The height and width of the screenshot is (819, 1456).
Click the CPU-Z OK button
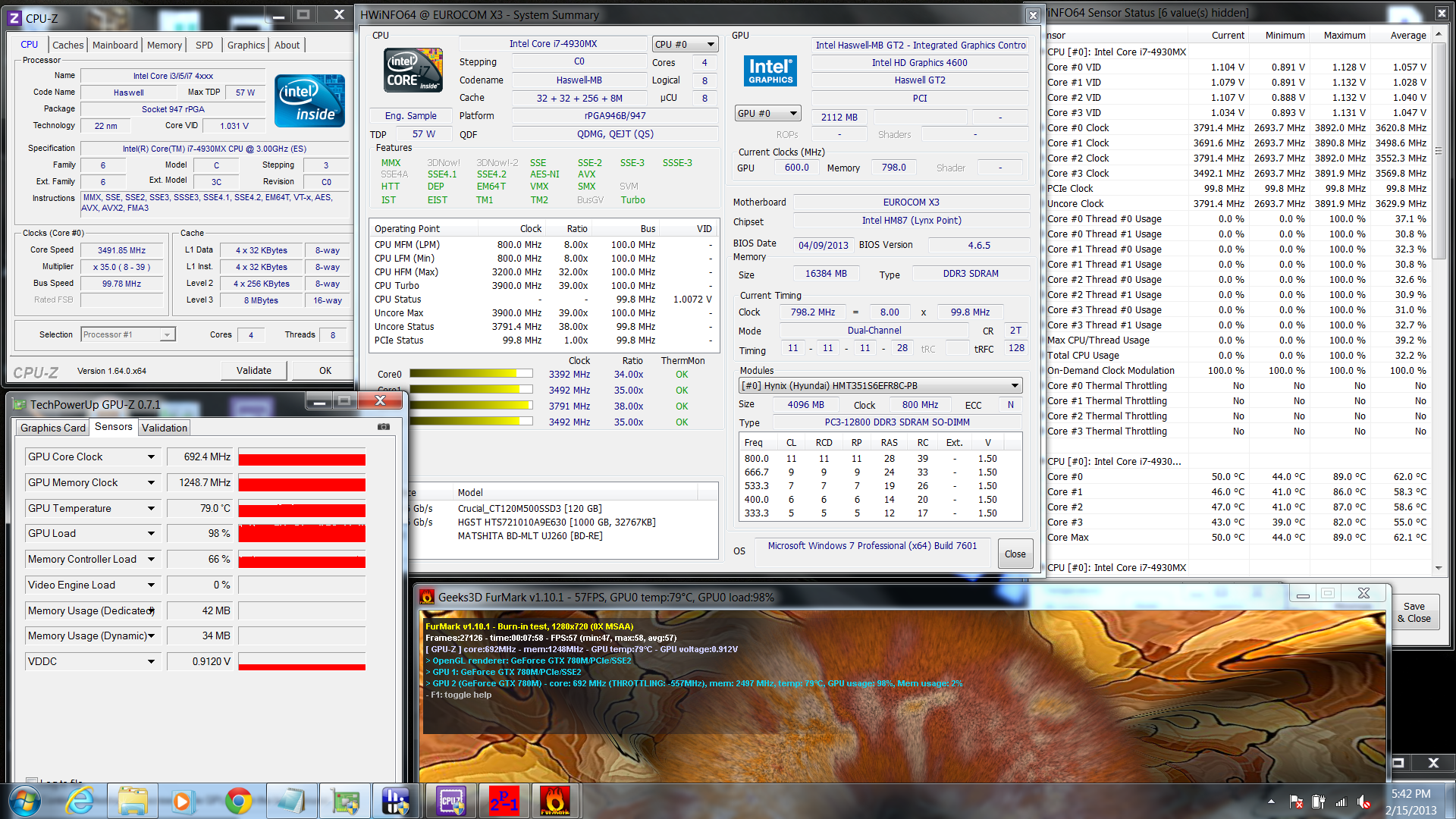pos(325,370)
